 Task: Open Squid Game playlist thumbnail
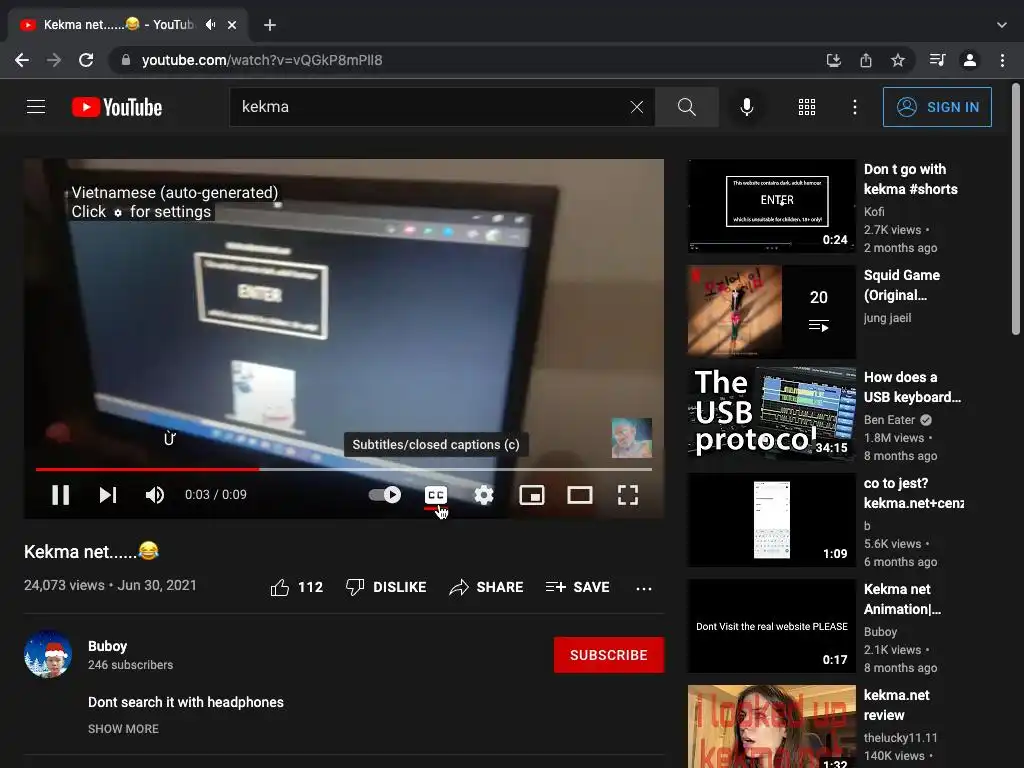click(x=771, y=312)
